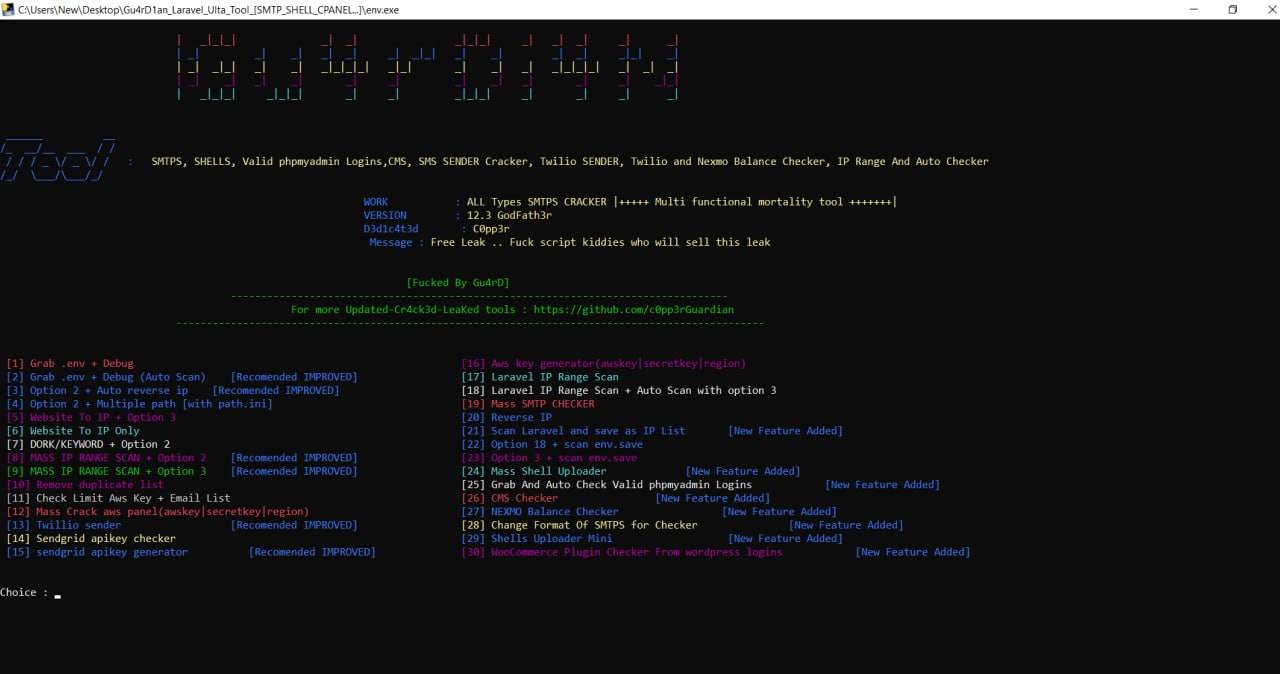The width and height of the screenshot is (1280, 674).
Task: Click option [20] Reverse IP
Action: click(x=506, y=418)
